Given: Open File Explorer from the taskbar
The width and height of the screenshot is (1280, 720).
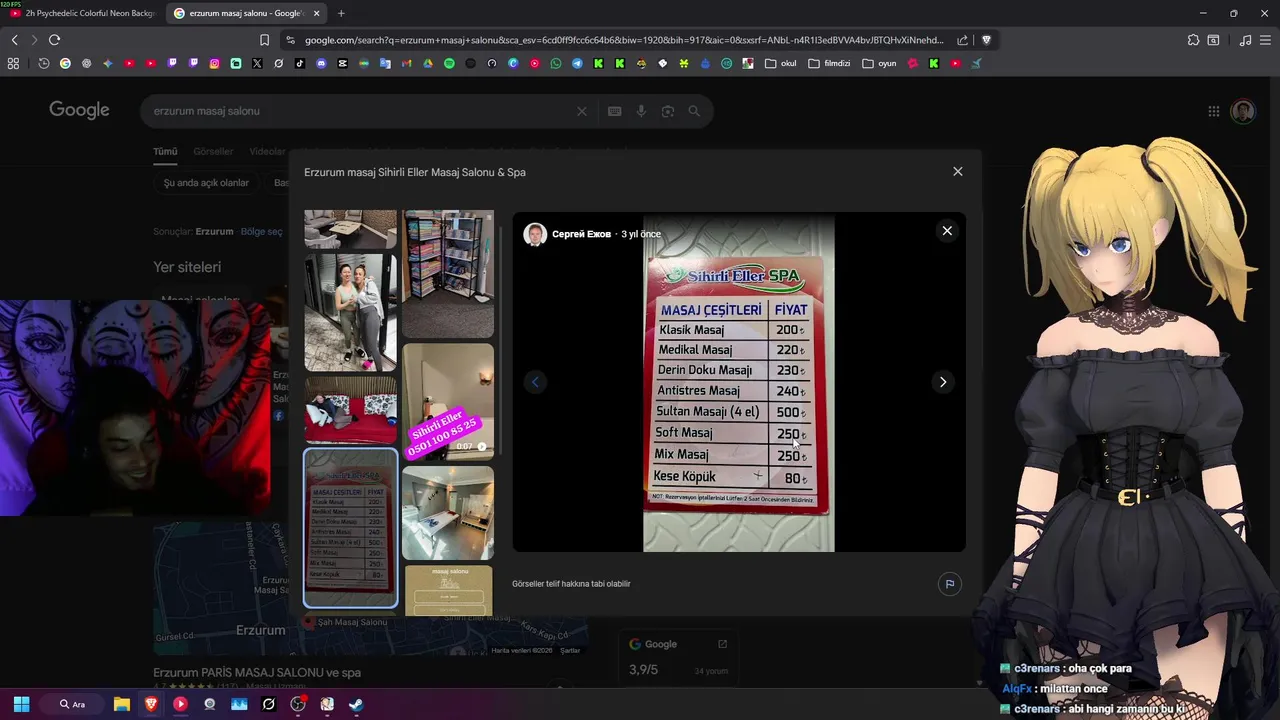Looking at the screenshot, I should pos(121,704).
